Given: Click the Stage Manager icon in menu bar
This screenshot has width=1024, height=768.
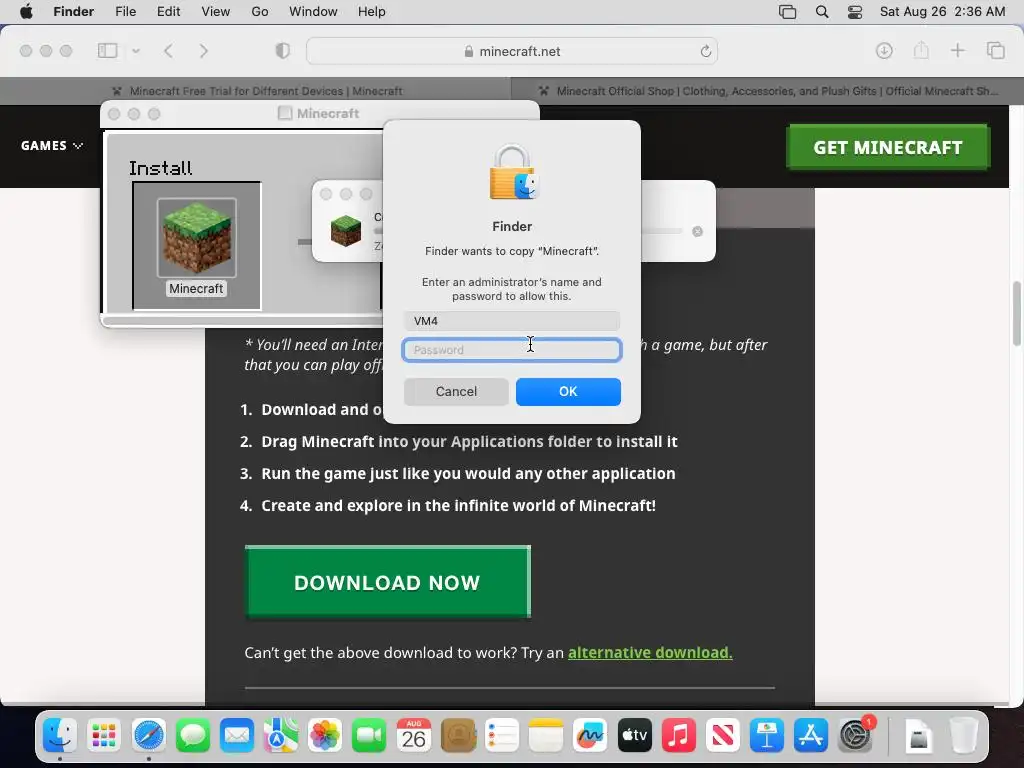Looking at the screenshot, I should [788, 12].
